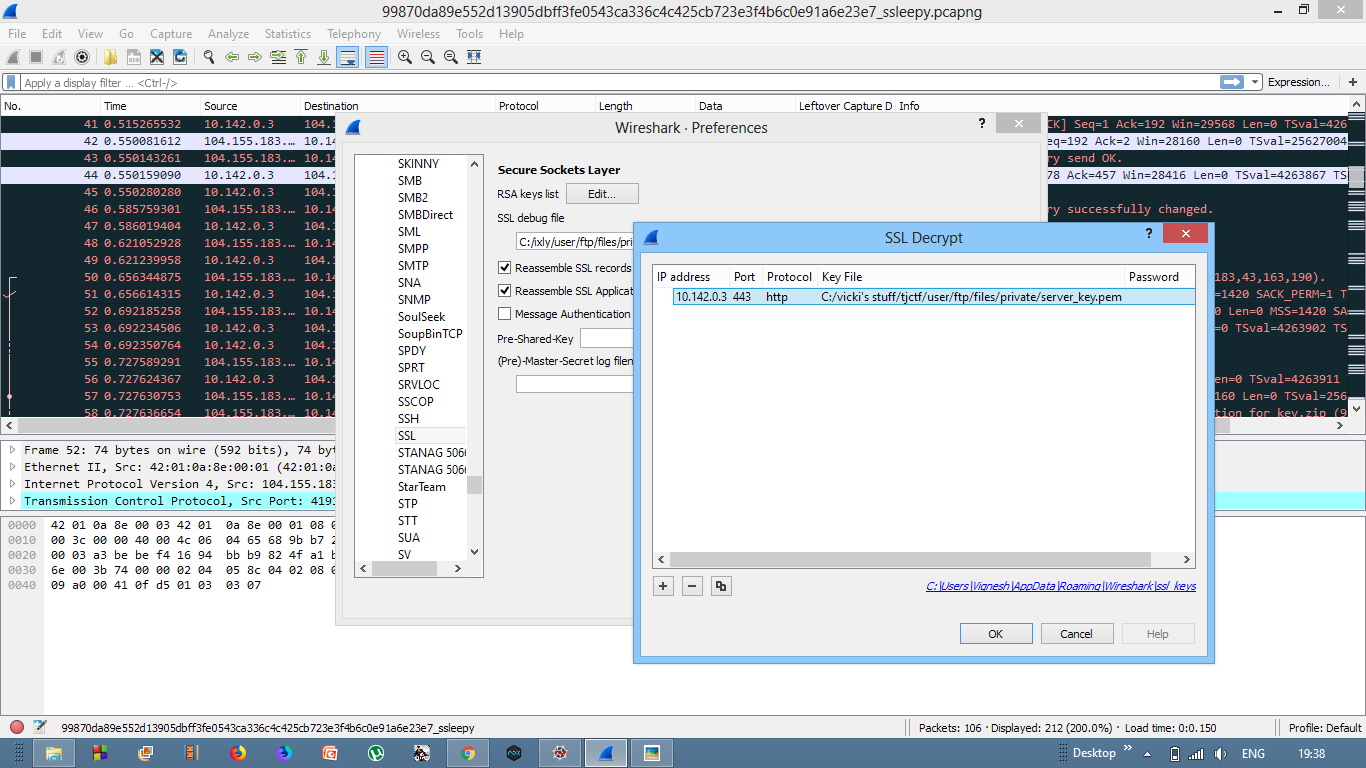Click SSL Decrypt help question mark
The height and width of the screenshot is (768, 1366).
1148,233
